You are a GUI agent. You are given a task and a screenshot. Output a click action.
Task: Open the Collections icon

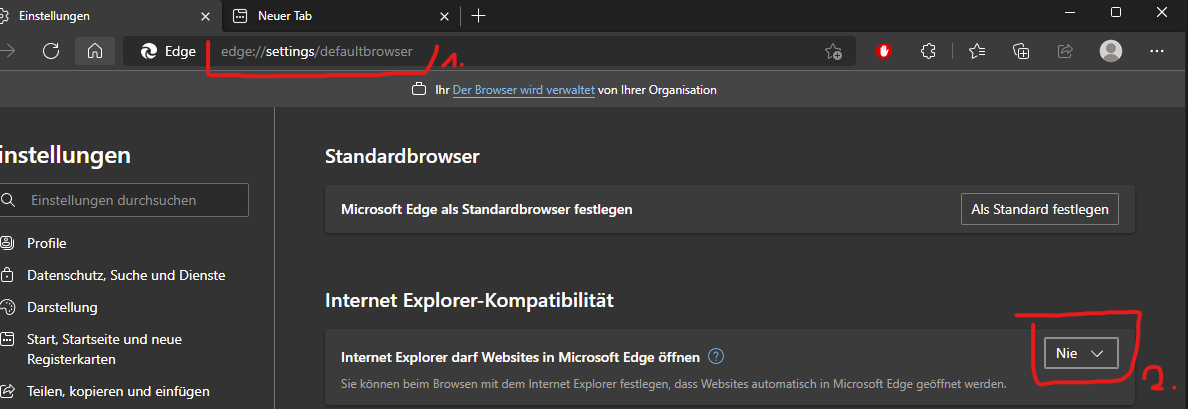(1021, 51)
